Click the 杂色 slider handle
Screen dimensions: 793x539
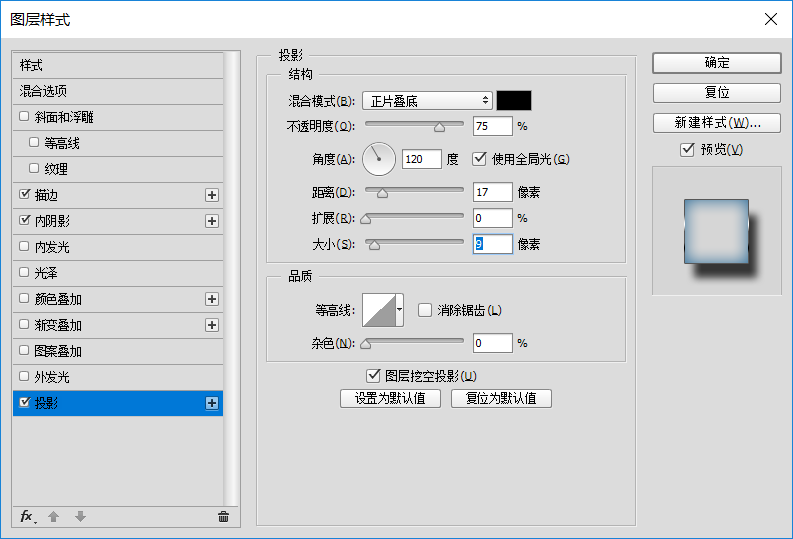coord(366,344)
